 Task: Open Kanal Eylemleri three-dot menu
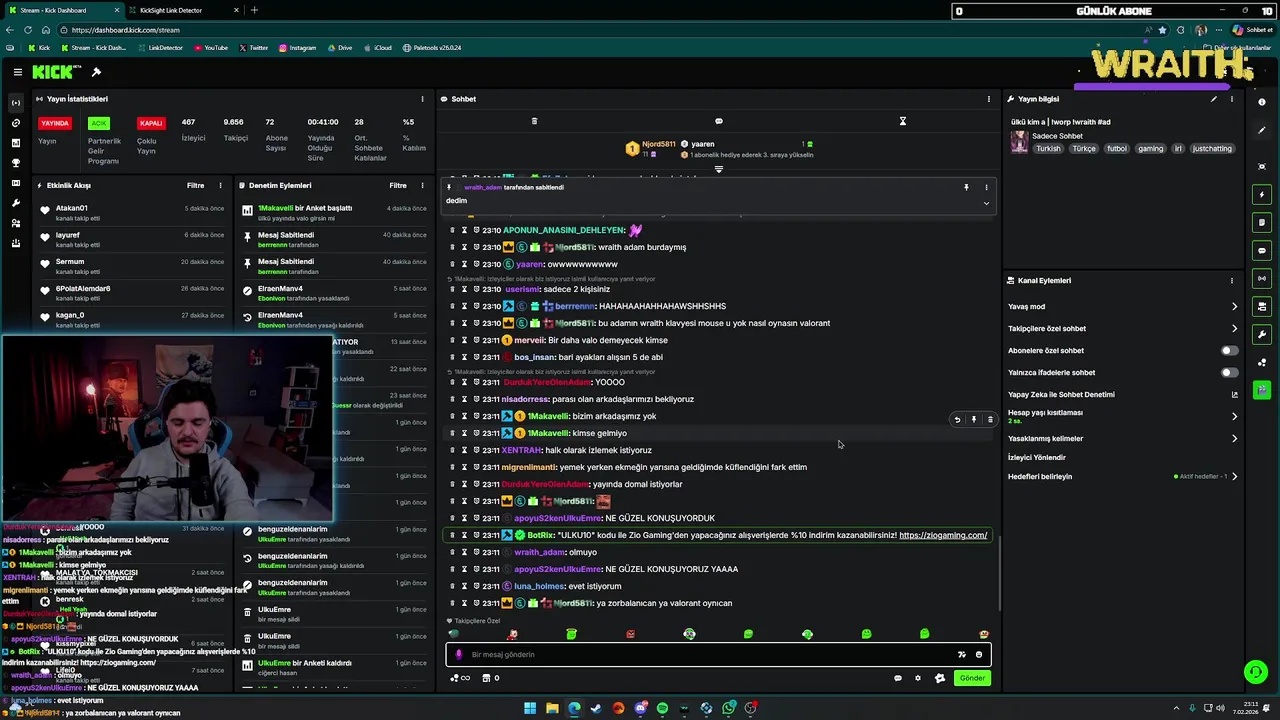coord(1231,281)
